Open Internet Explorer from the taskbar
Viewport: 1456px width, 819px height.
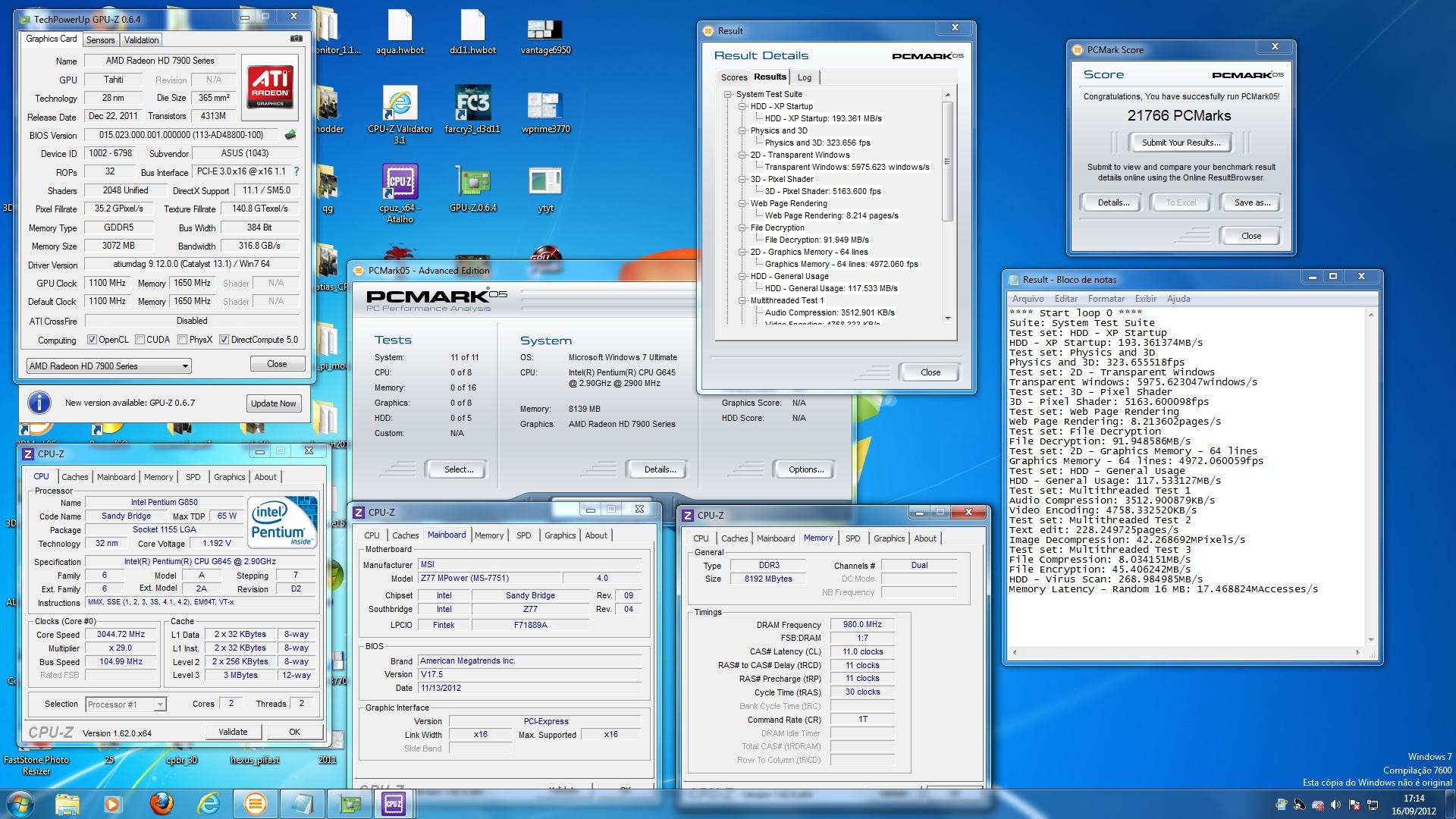point(208,804)
